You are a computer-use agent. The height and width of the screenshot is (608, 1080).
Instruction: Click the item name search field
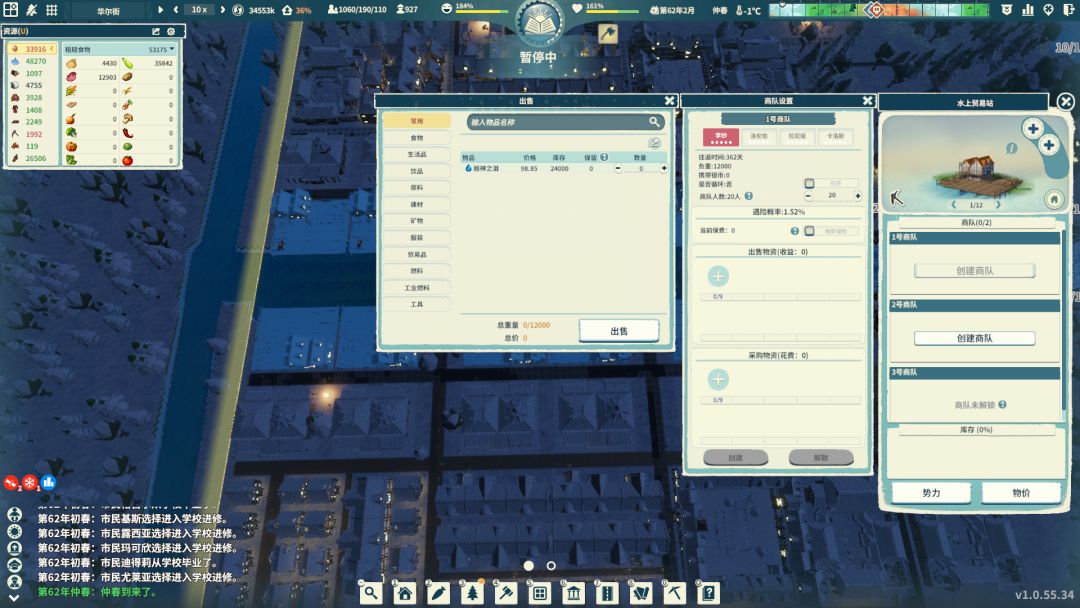(x=565, y=122)
